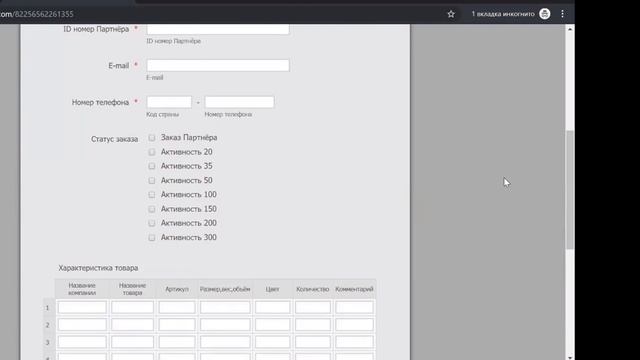Image resolution: width=640 pixels, height=360 pixels.
Task: Focus the 'Код страны' phone field
Action: point(169,102)
